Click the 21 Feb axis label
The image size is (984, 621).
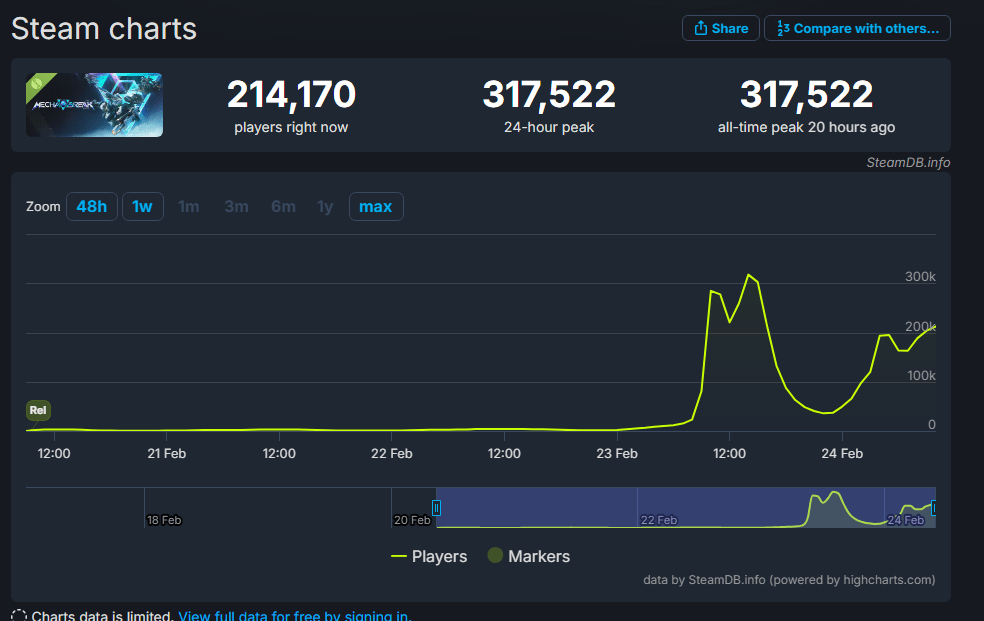[x=166, y=454]
